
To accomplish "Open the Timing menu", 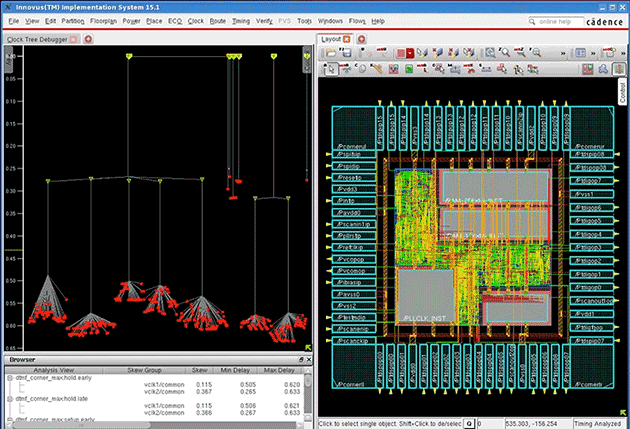I will [241, 21].
